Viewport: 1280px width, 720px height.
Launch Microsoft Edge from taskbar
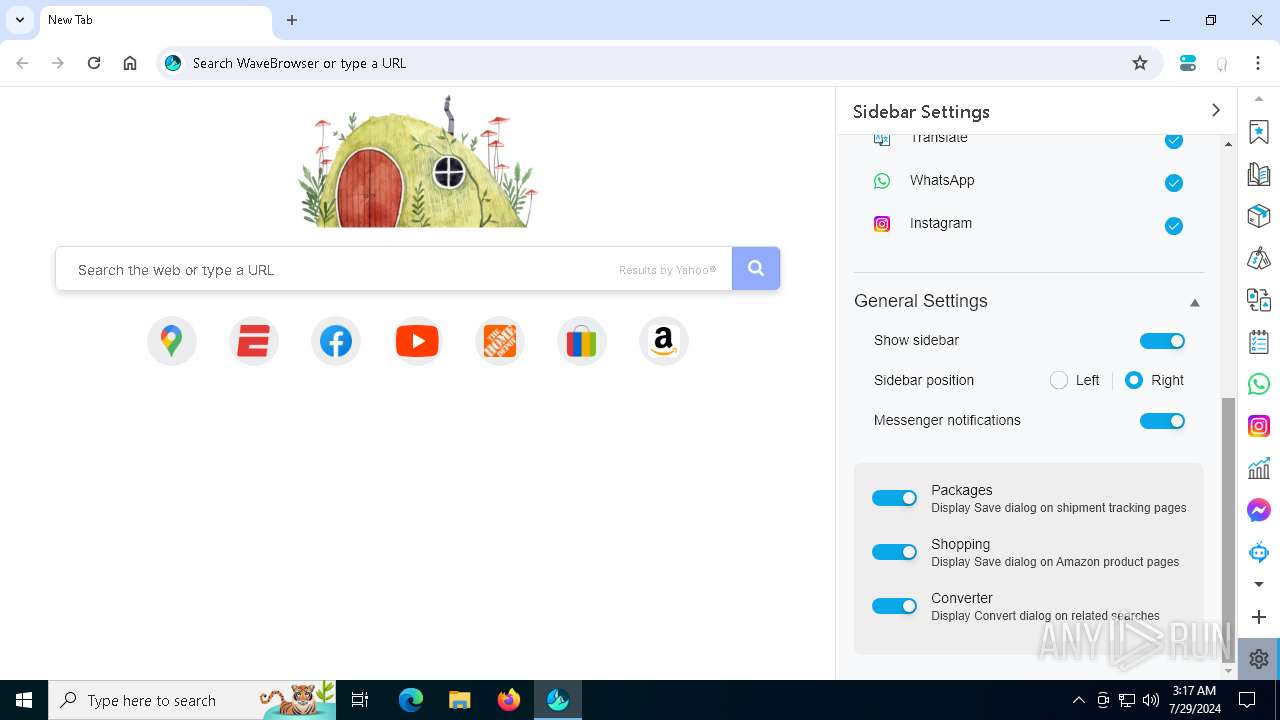coord(411,700)
